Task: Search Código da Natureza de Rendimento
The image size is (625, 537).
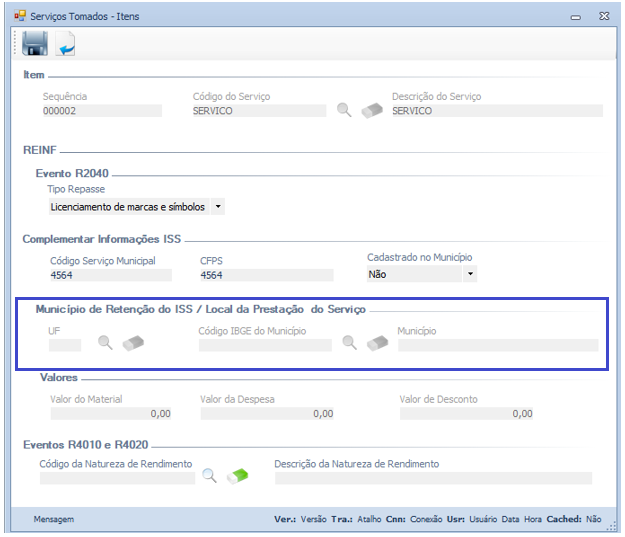Action: pos(209,476)
